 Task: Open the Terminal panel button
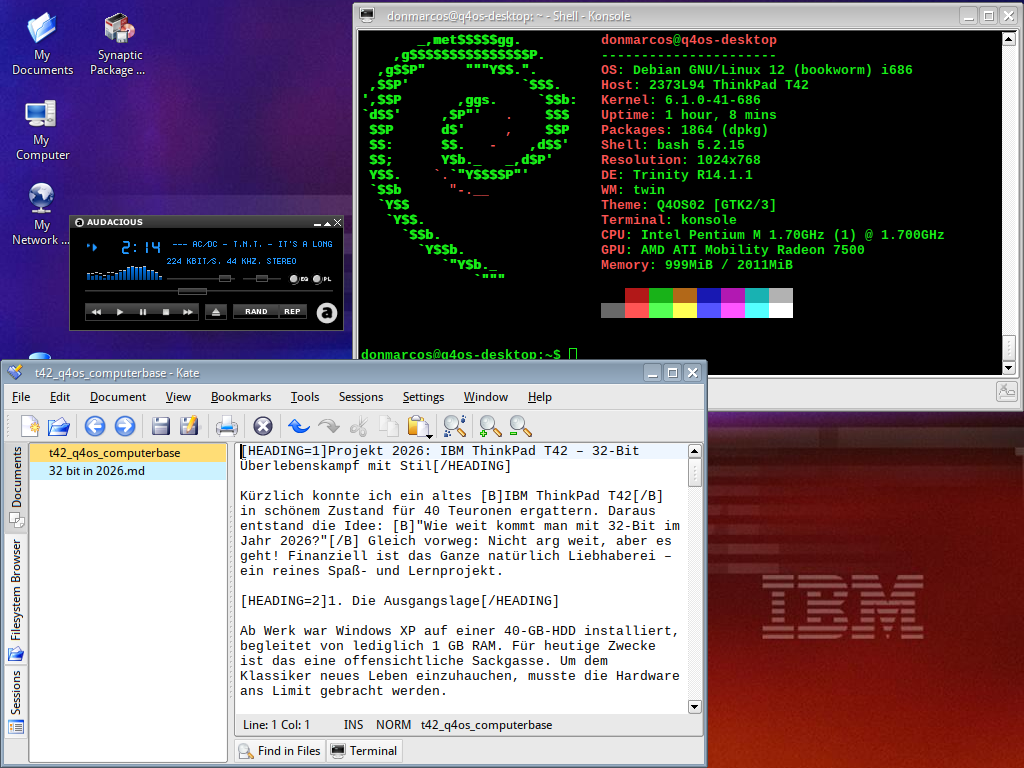click(364, 751)
